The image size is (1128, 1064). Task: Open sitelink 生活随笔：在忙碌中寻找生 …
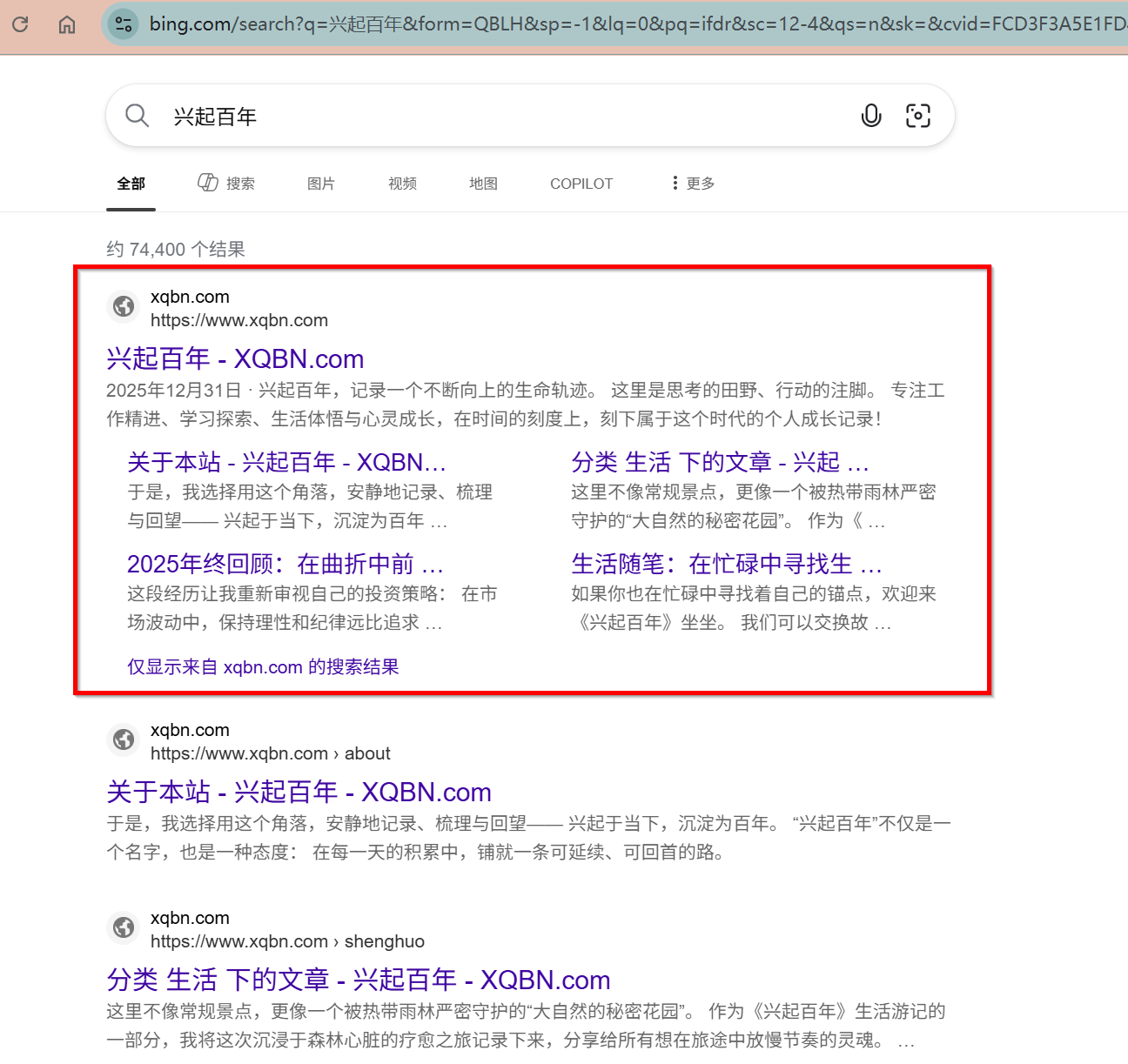click(x=727, y=564)
